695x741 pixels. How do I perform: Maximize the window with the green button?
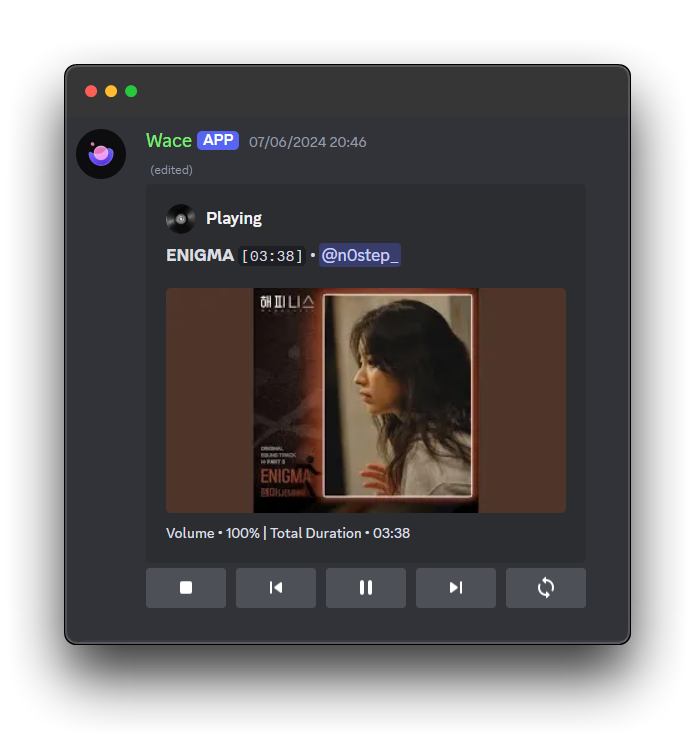click(x=131, y=91)
